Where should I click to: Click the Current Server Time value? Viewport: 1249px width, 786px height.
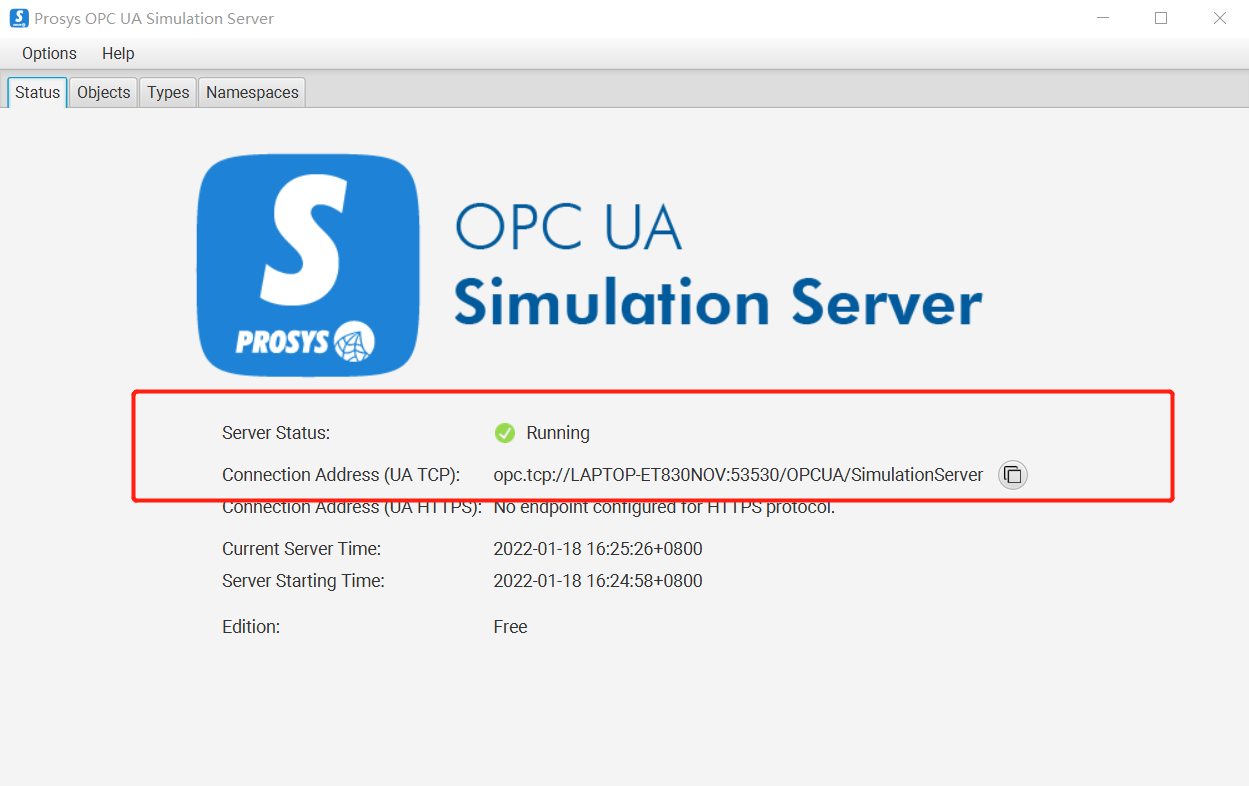598,549
